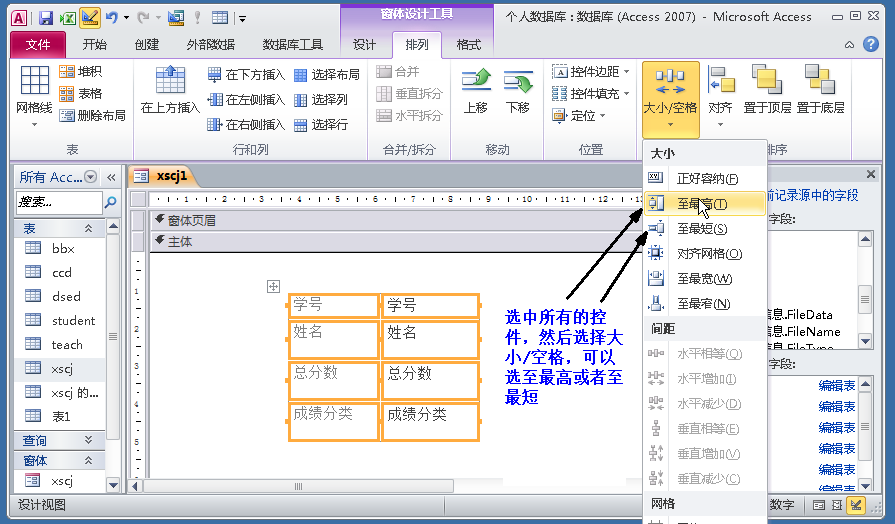
Task: Switch to the Design (设计) tab
Action: tap(364, 45)
